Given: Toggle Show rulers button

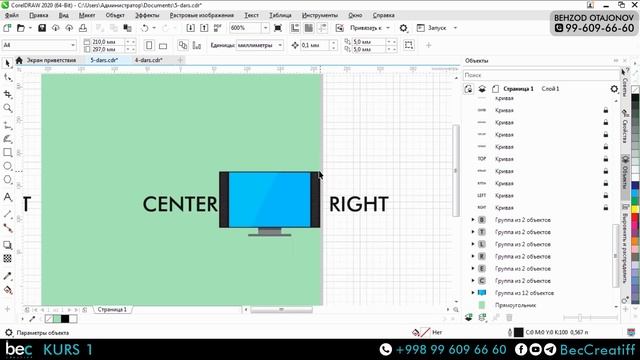Looking at the screenshot, I should click(295, 28).
